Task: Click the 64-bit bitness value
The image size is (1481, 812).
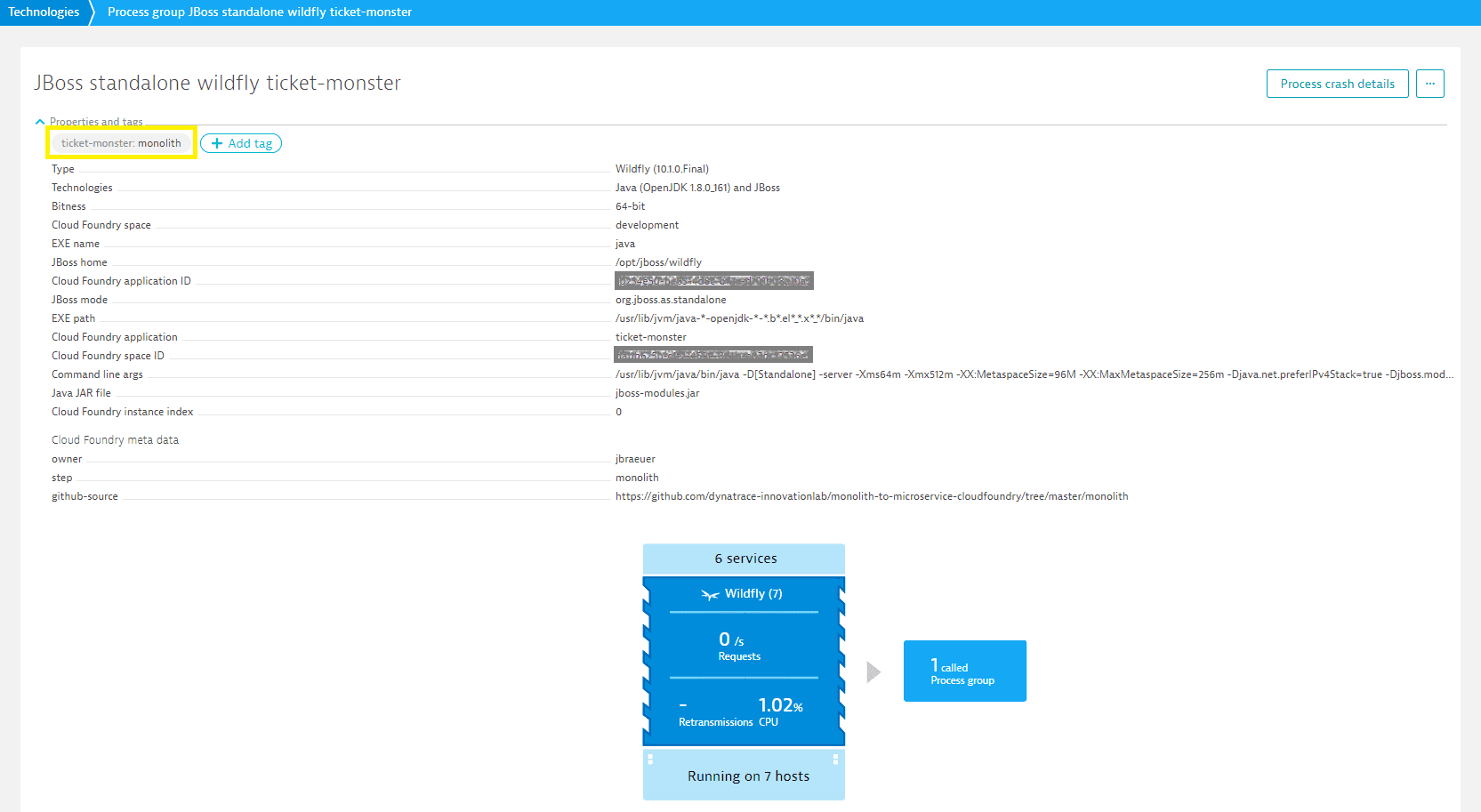Action: point(630,206)
